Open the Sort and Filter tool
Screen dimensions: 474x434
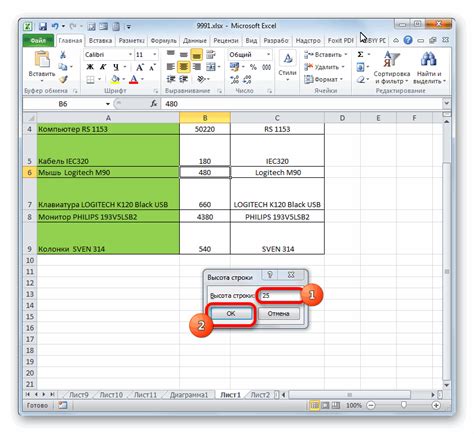point(392,68)
